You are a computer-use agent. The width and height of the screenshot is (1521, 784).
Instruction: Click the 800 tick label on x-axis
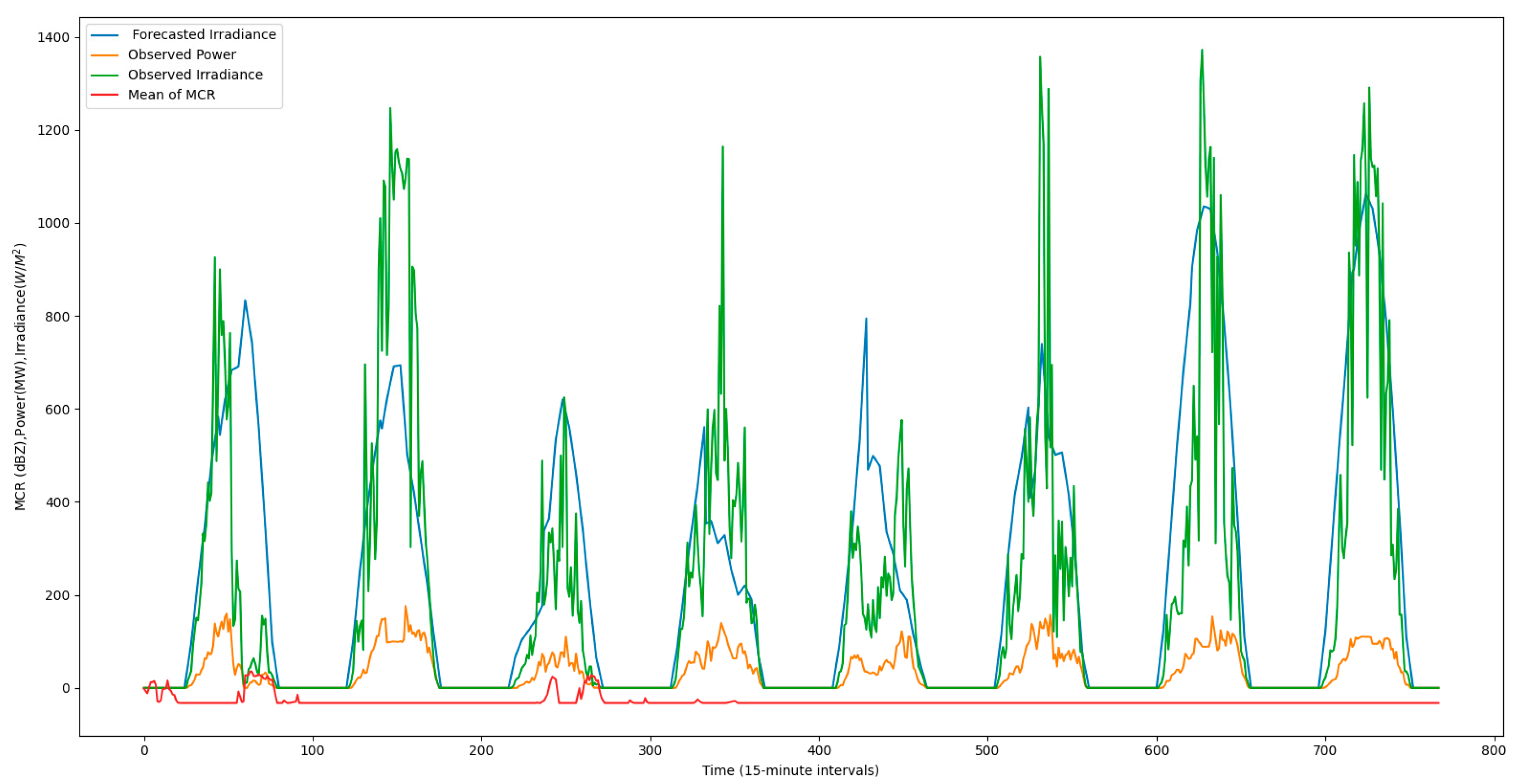[1493, 751]
